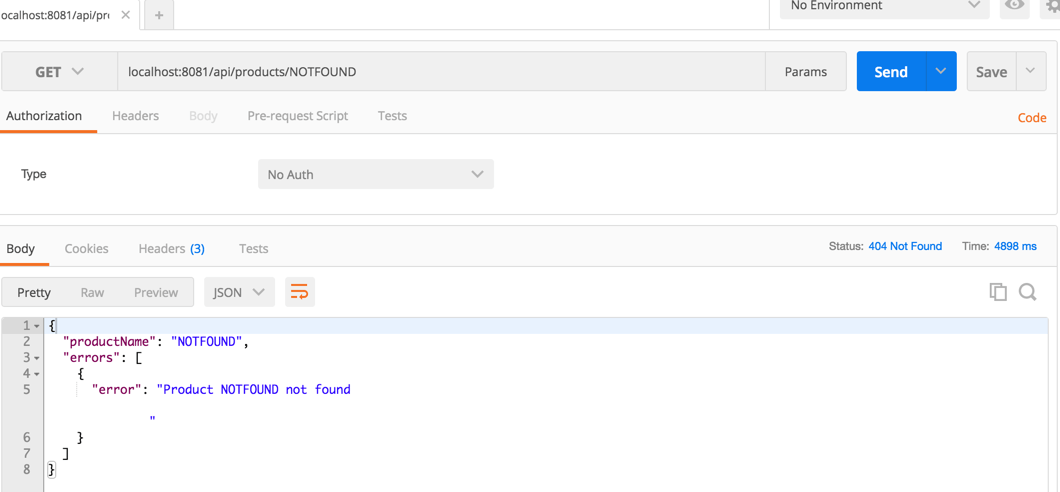The height and width of the screenshot is (492, 1060).
Task: Change the JSON format dropdown
Action: (x=239, y=293)
